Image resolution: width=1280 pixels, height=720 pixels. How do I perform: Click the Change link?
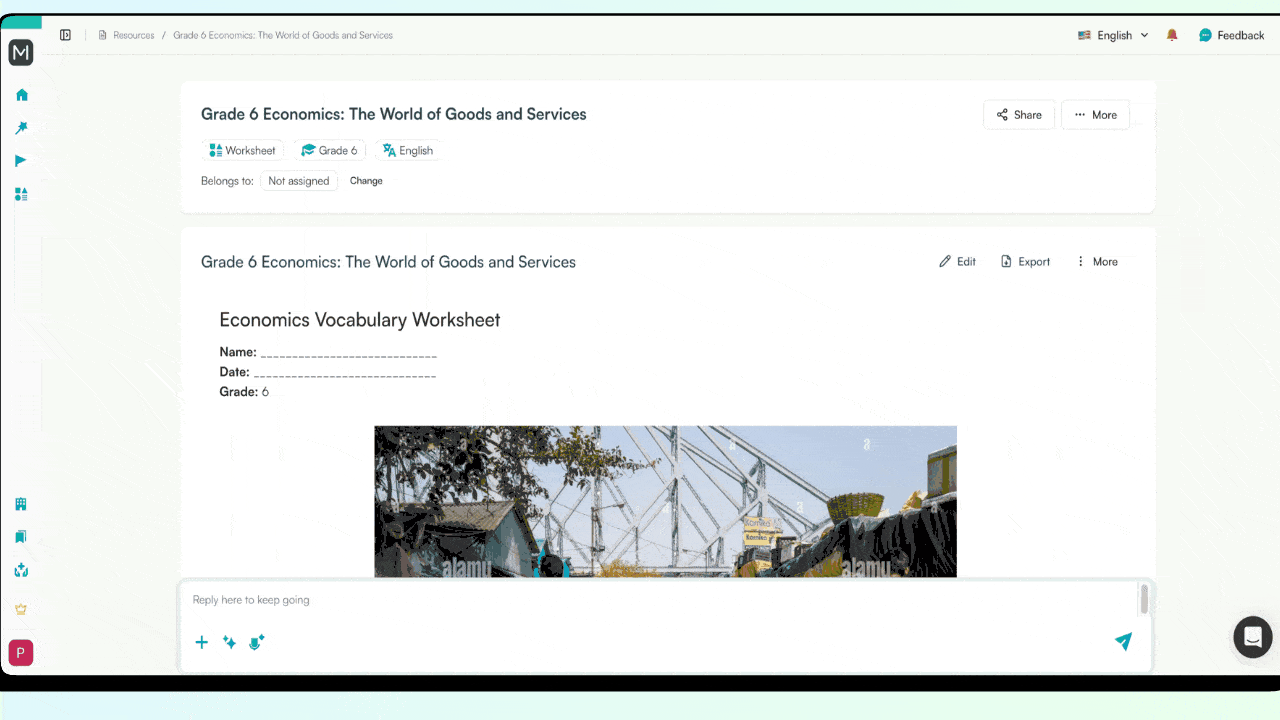[366, 181]
